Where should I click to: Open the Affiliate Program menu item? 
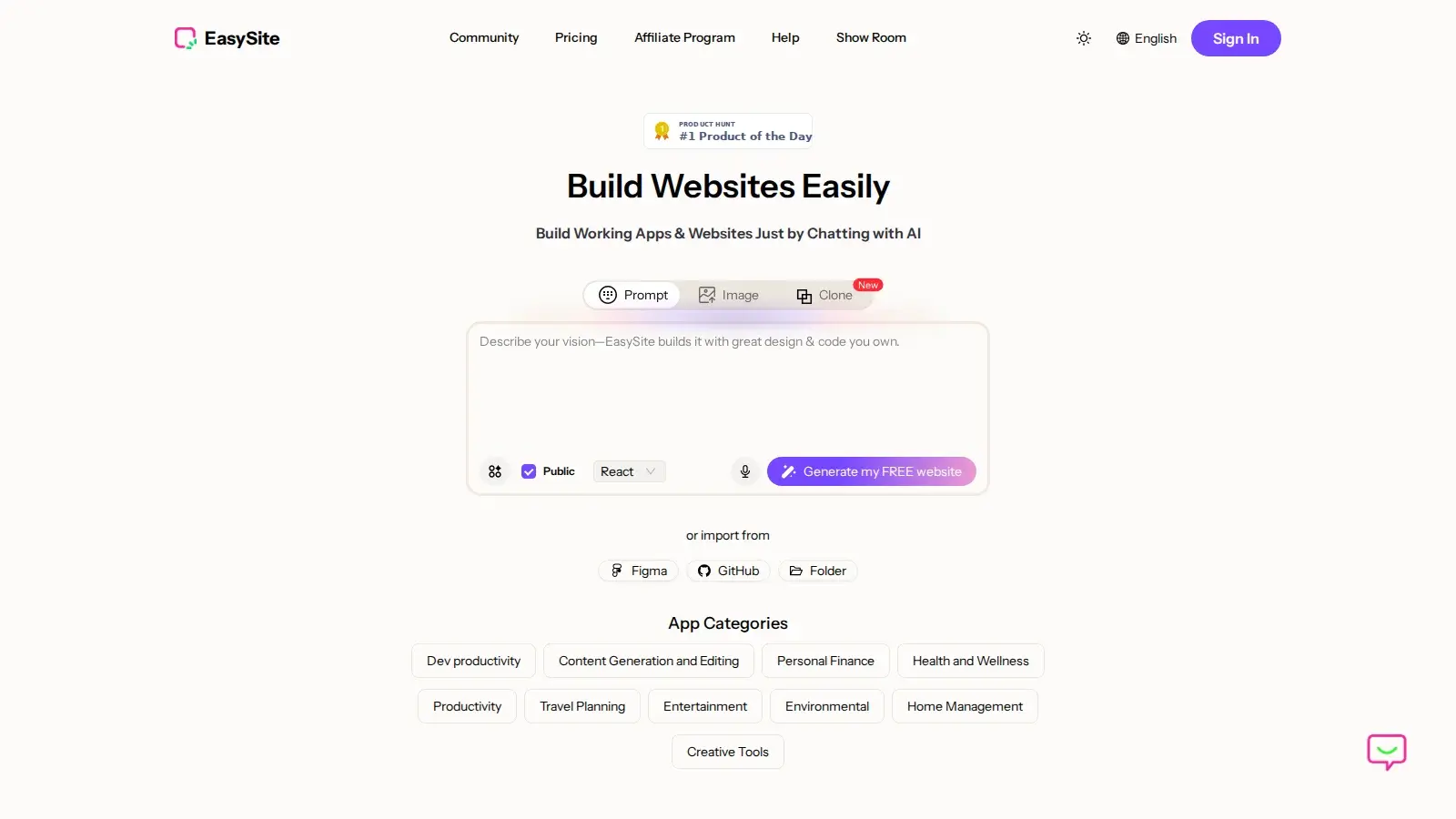[684, 37]
